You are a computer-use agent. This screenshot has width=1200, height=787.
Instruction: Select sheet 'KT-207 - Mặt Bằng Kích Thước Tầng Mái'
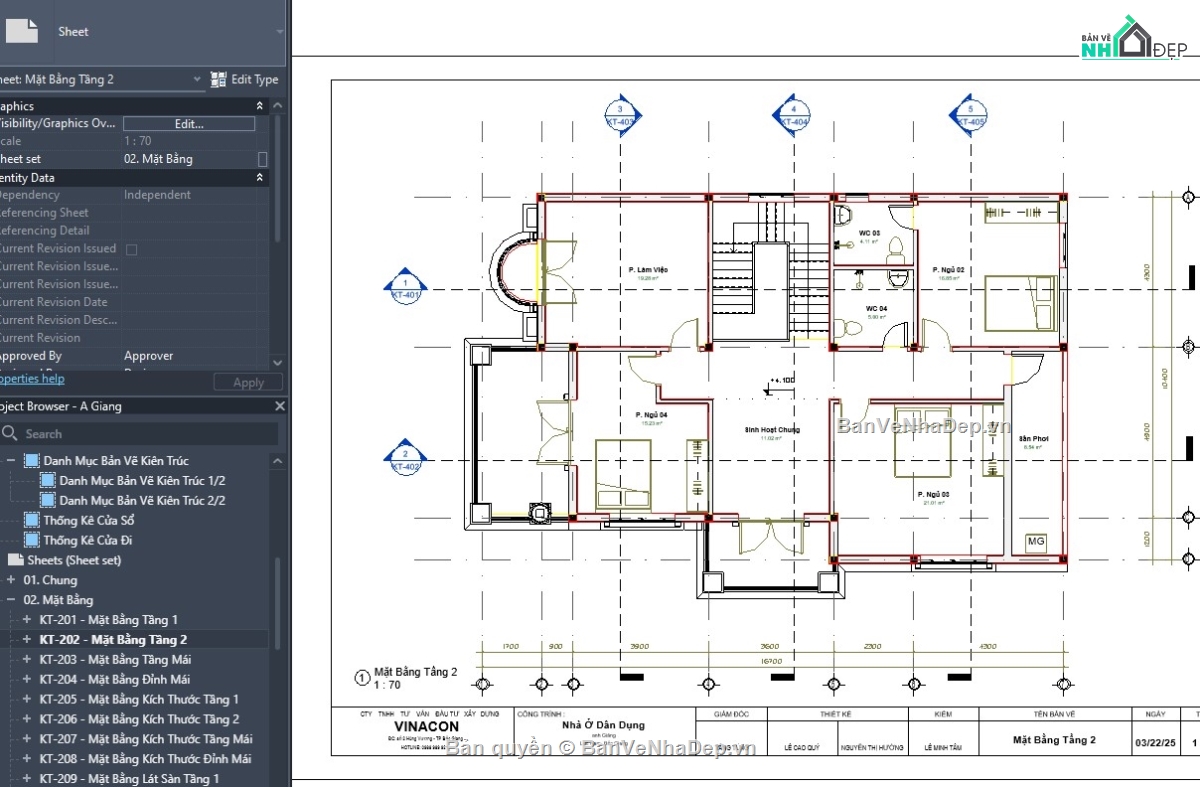pos(146,739)
